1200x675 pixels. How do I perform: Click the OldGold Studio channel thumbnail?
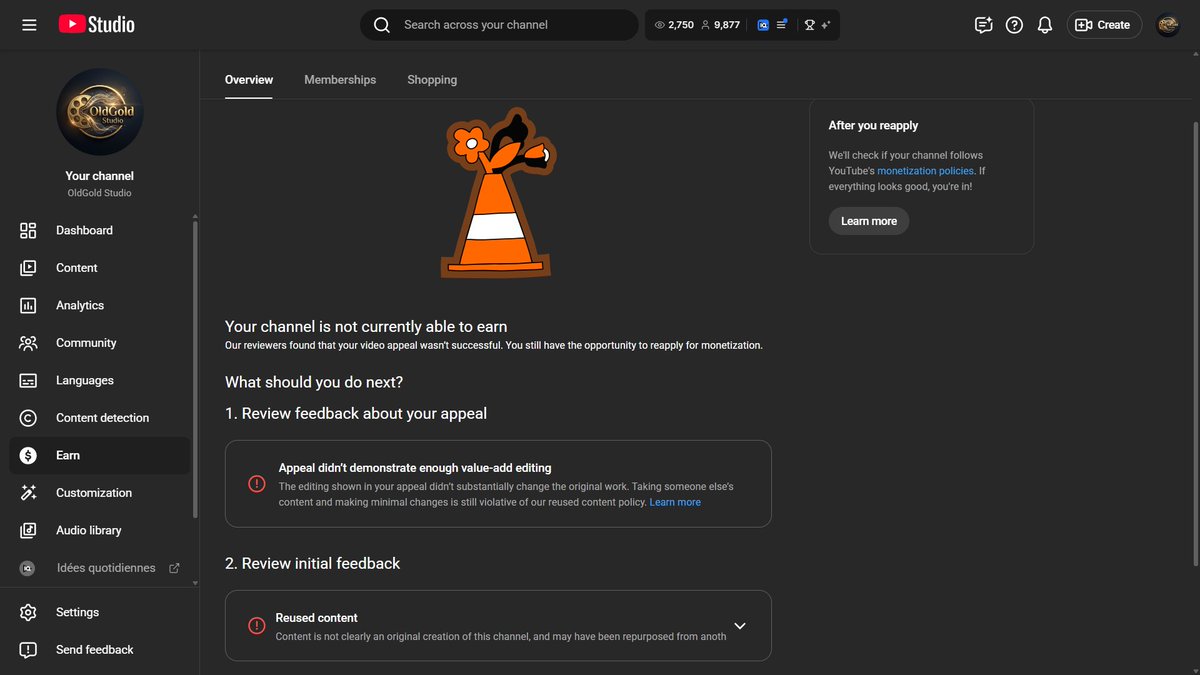pos(99,111)
